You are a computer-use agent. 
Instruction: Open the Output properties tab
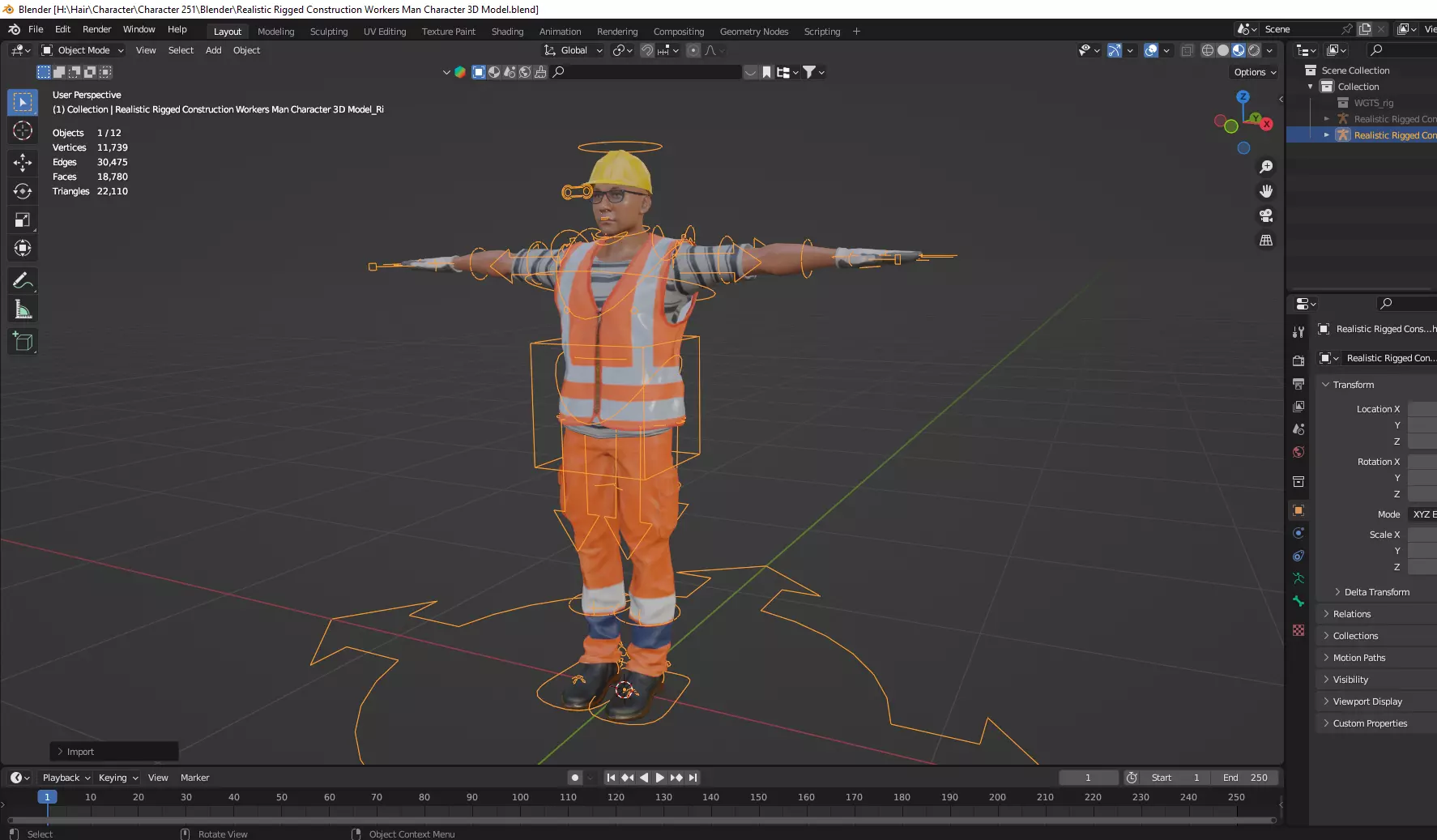click(x=1298, y=383)
